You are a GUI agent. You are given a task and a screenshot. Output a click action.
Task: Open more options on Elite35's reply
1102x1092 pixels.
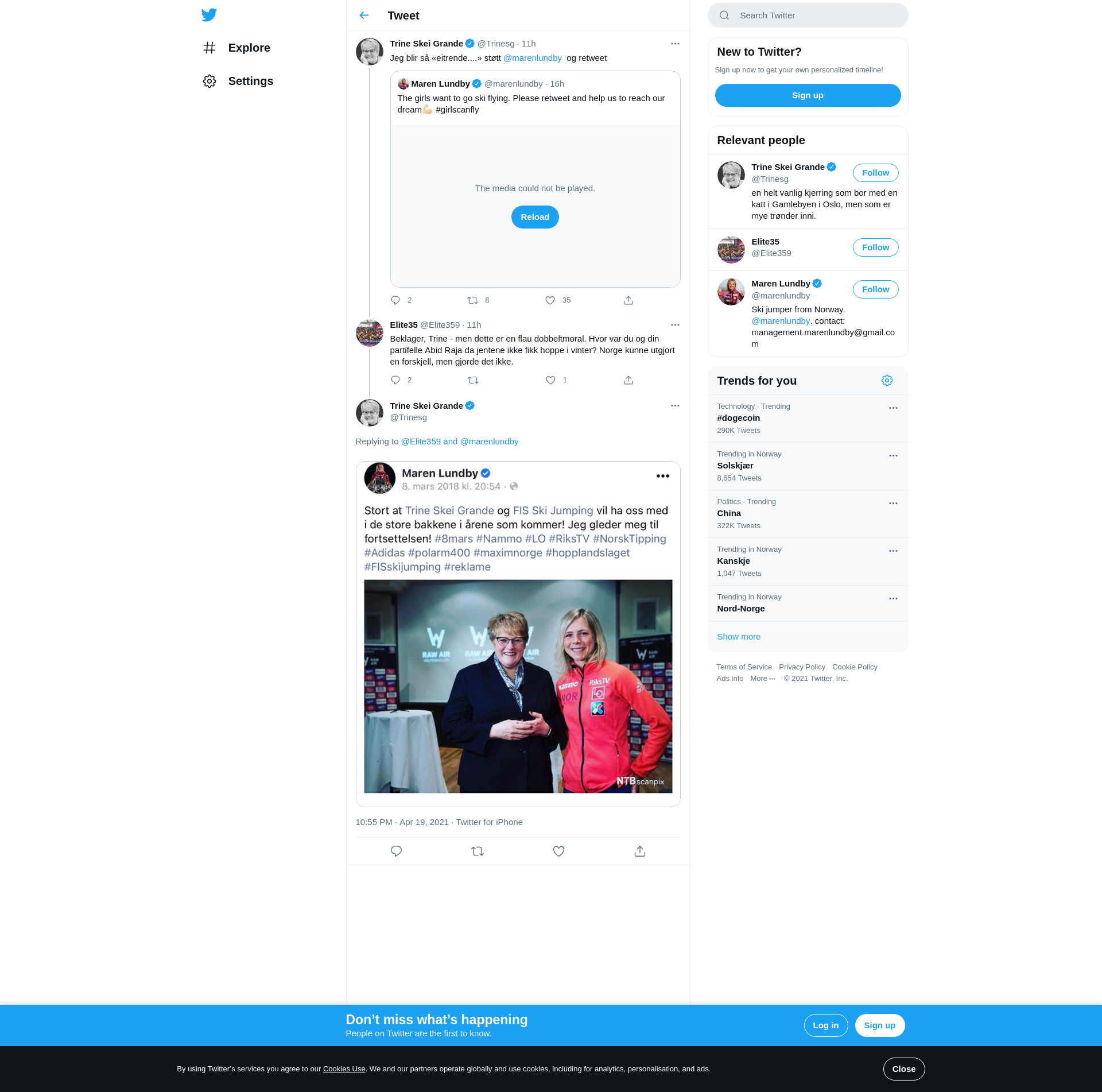click(675, 325)
